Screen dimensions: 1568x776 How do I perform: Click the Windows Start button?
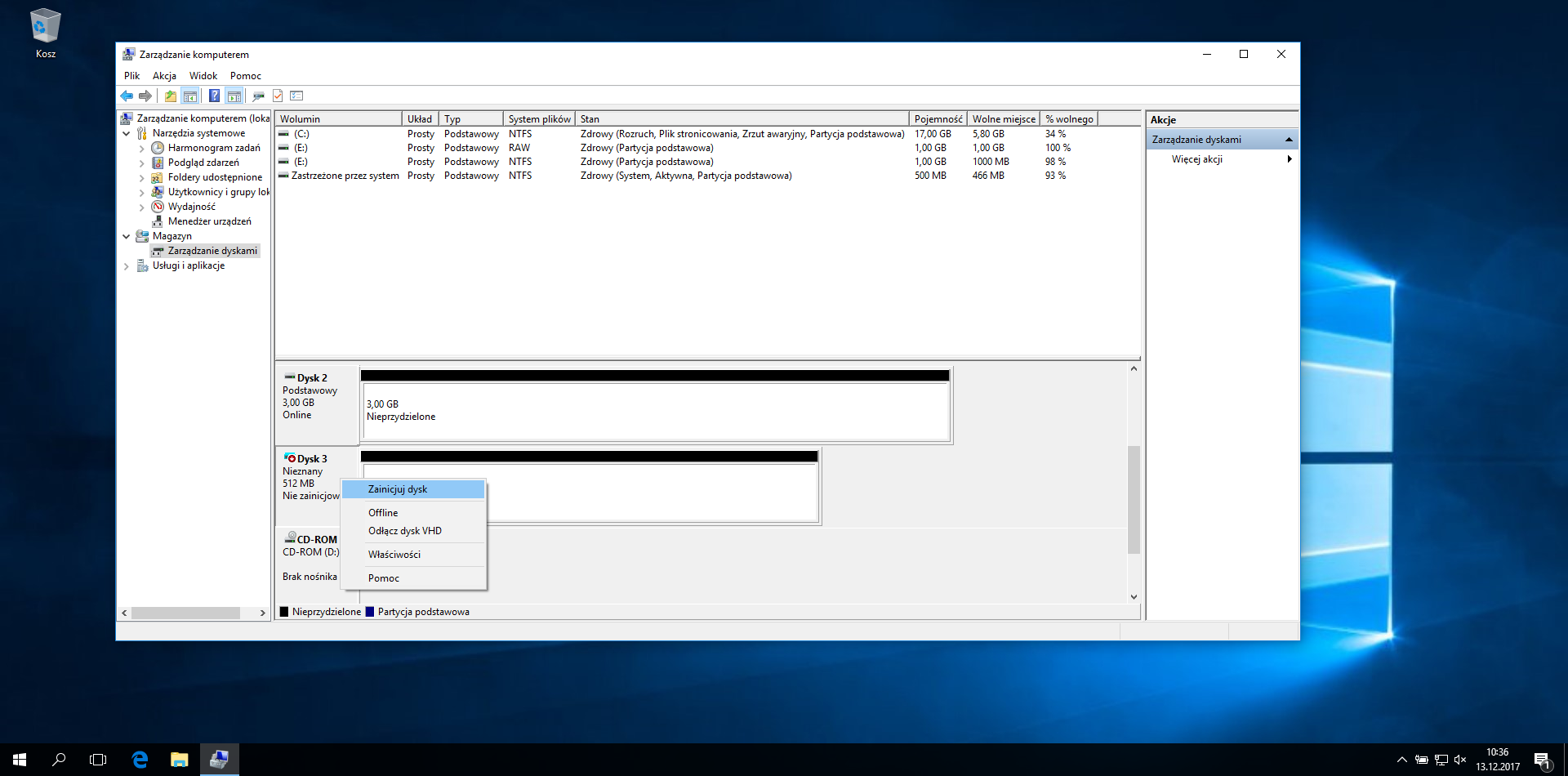coord(20,760)
